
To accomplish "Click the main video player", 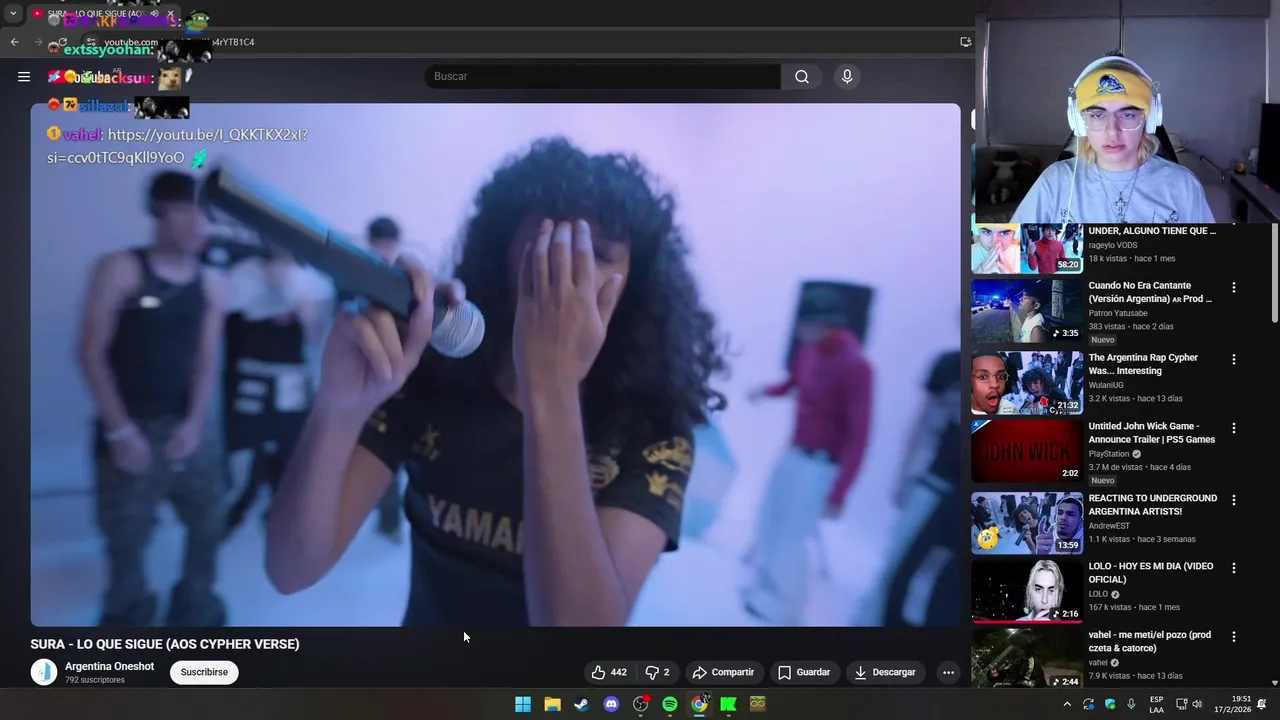I will pyautogui.click(x=495, y=365).
